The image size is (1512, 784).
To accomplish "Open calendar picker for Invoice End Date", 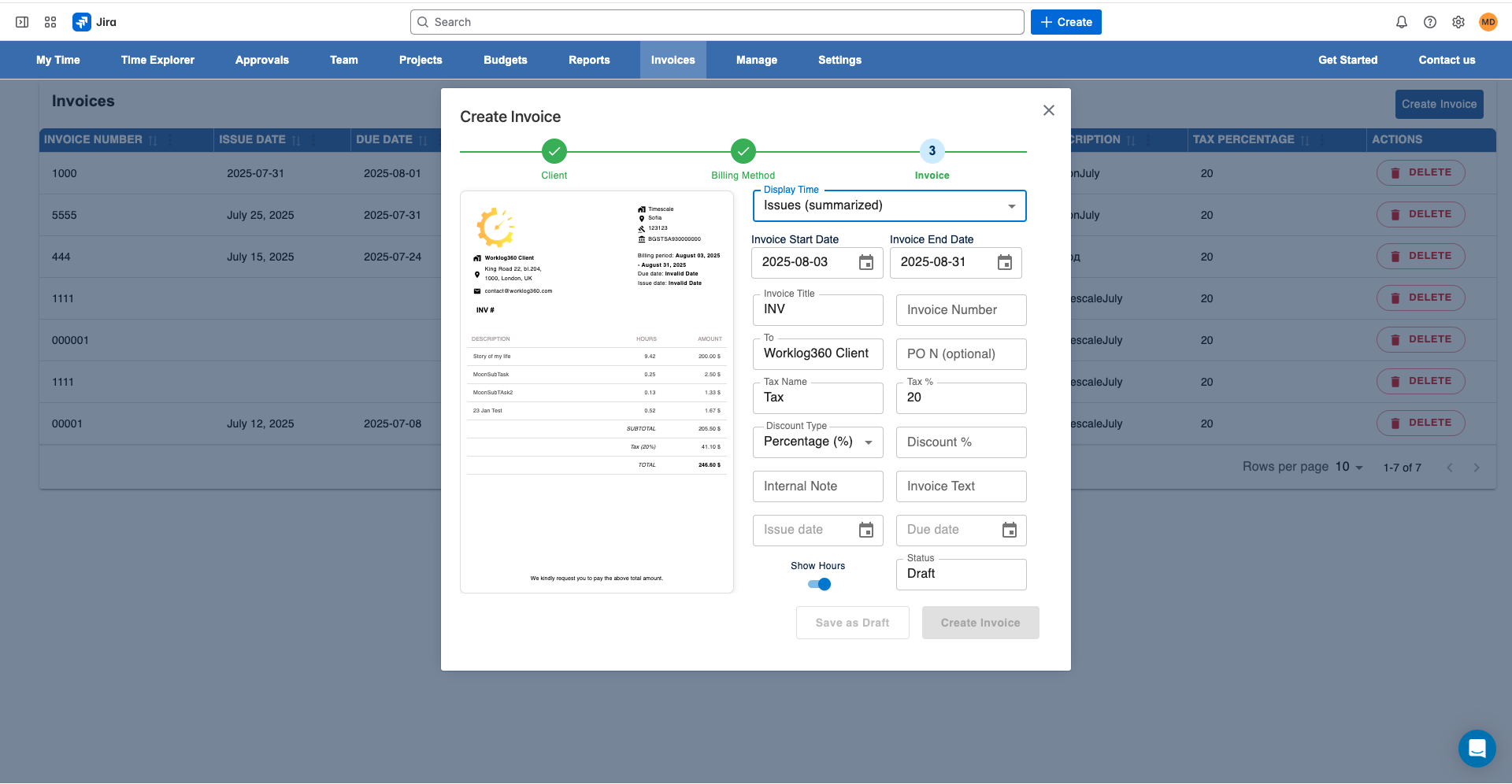I will (1005, 262).
